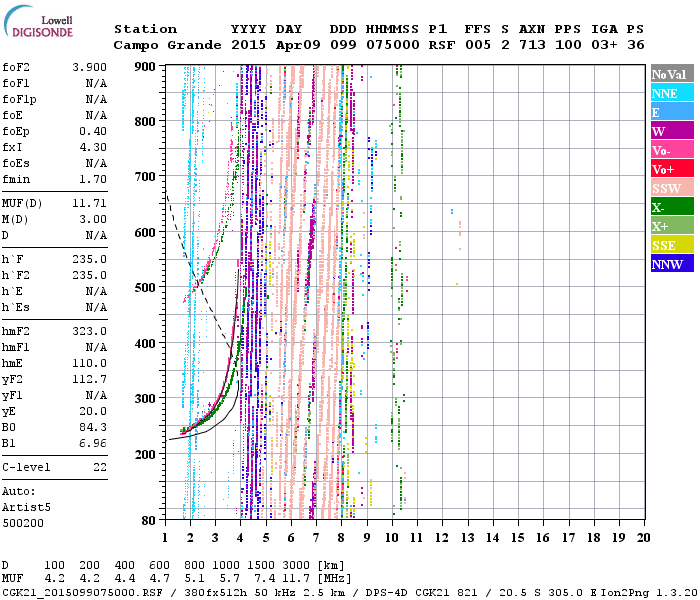Click the 80 km height axis label
The height and width of the screenshot is (600, 700).
coord(149,520)
